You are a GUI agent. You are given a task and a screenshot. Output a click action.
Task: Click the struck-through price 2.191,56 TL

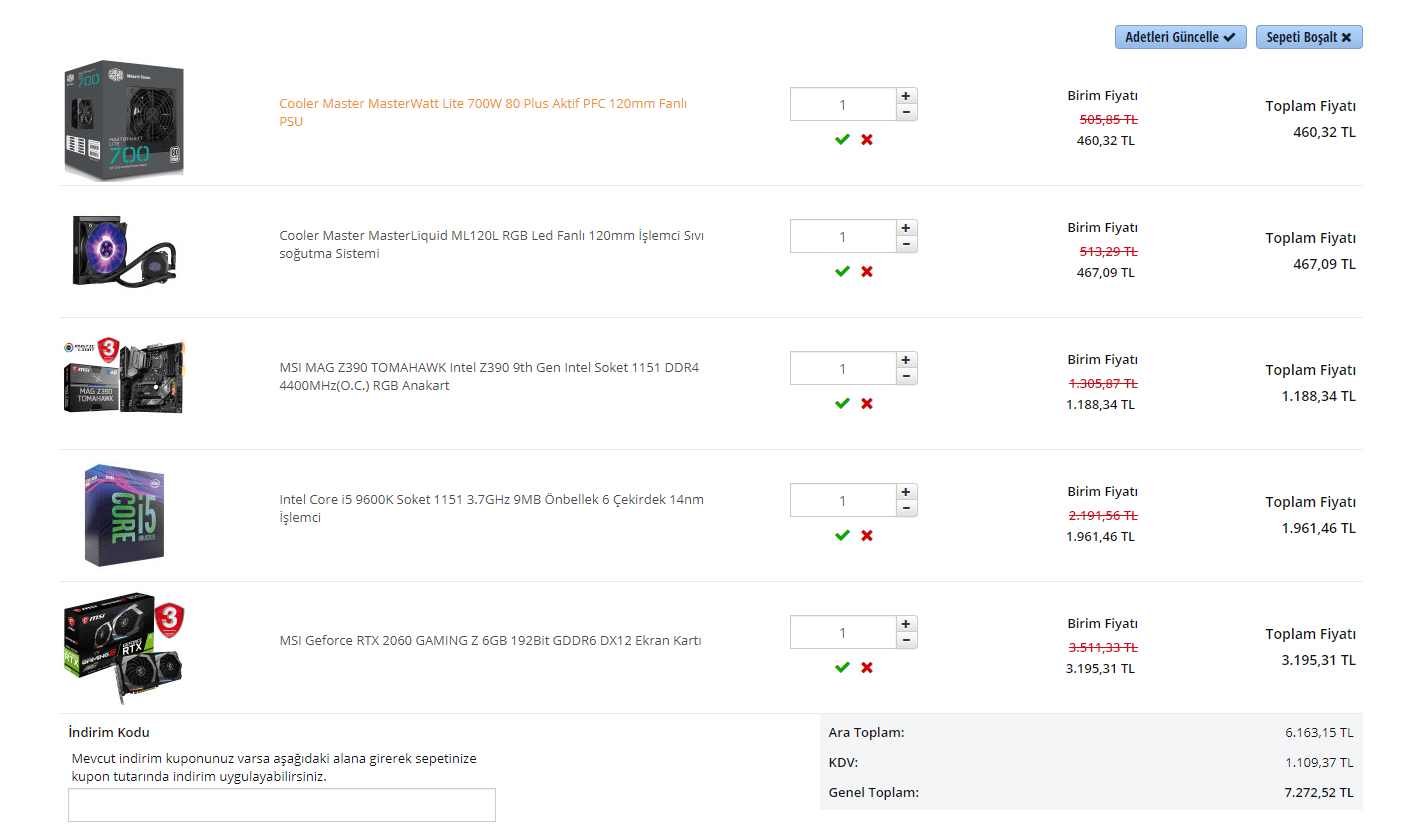pyautogui.click(x=1103, y=515)
